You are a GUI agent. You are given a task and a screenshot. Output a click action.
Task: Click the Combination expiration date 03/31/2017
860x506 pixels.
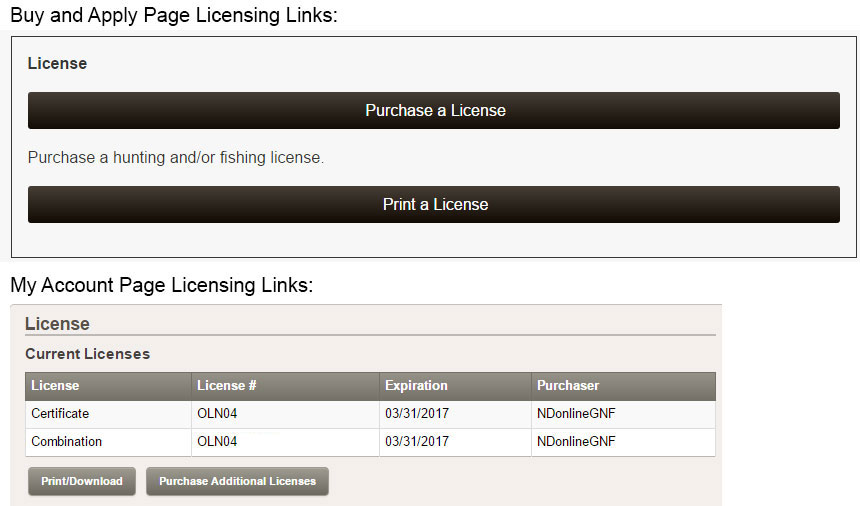coord(417,442)
